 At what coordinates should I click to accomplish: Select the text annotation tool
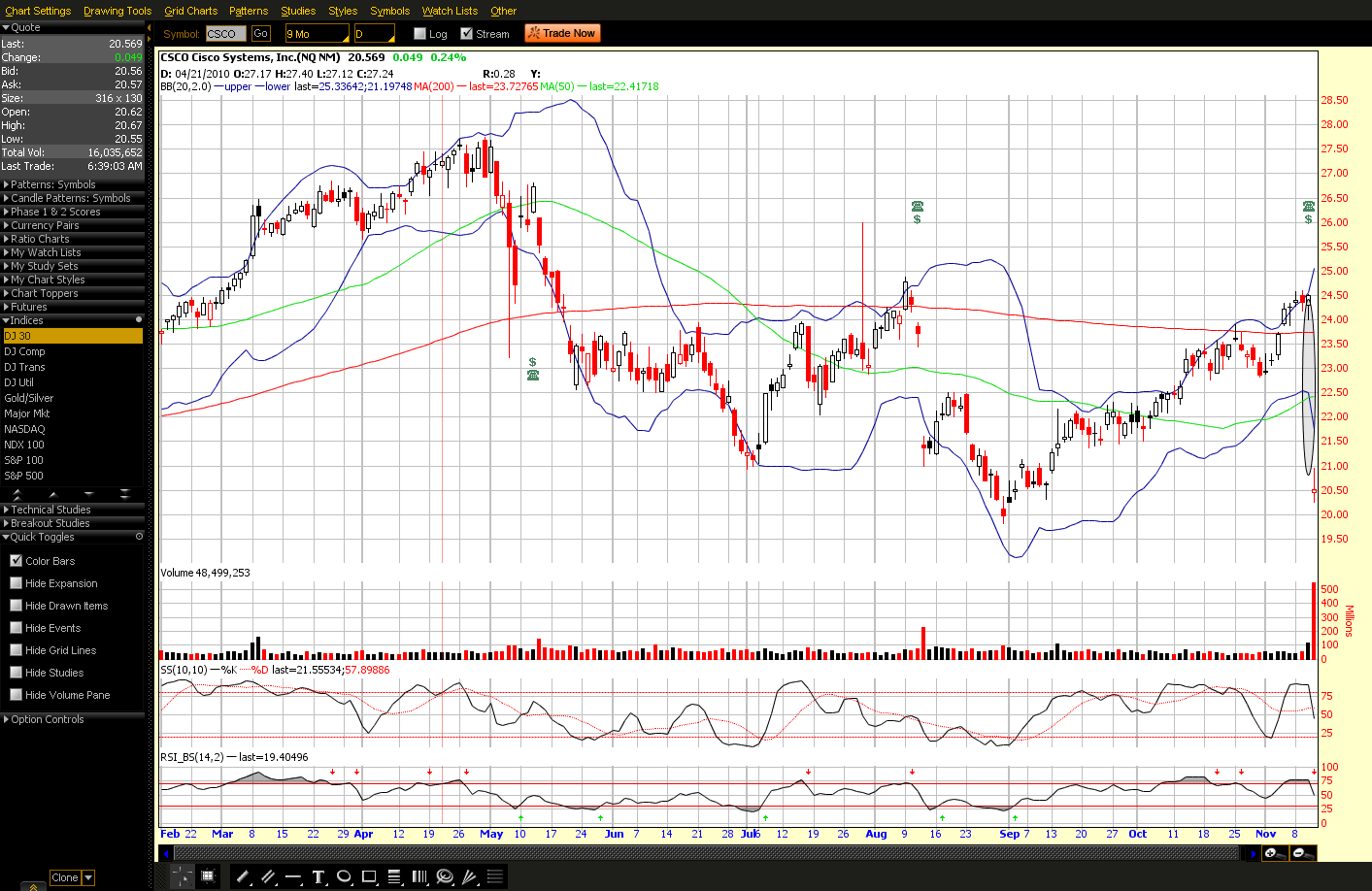tap(318, 876)
